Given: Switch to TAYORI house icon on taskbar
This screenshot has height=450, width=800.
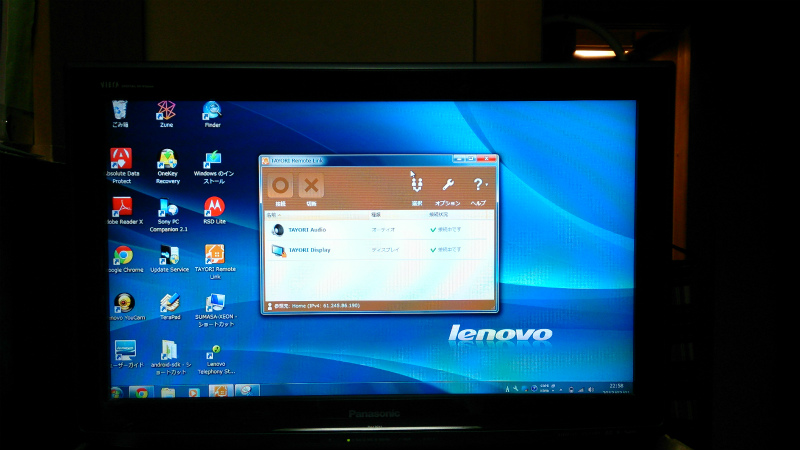Looking at the screenshot, I should pos(220,391).
